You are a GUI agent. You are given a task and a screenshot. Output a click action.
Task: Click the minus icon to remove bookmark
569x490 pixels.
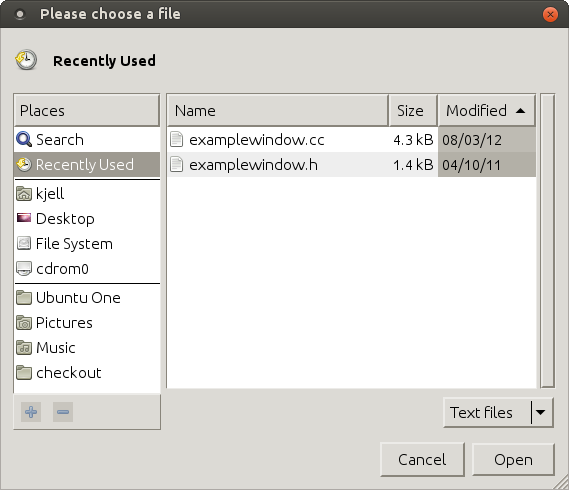(x=63, y=412)
